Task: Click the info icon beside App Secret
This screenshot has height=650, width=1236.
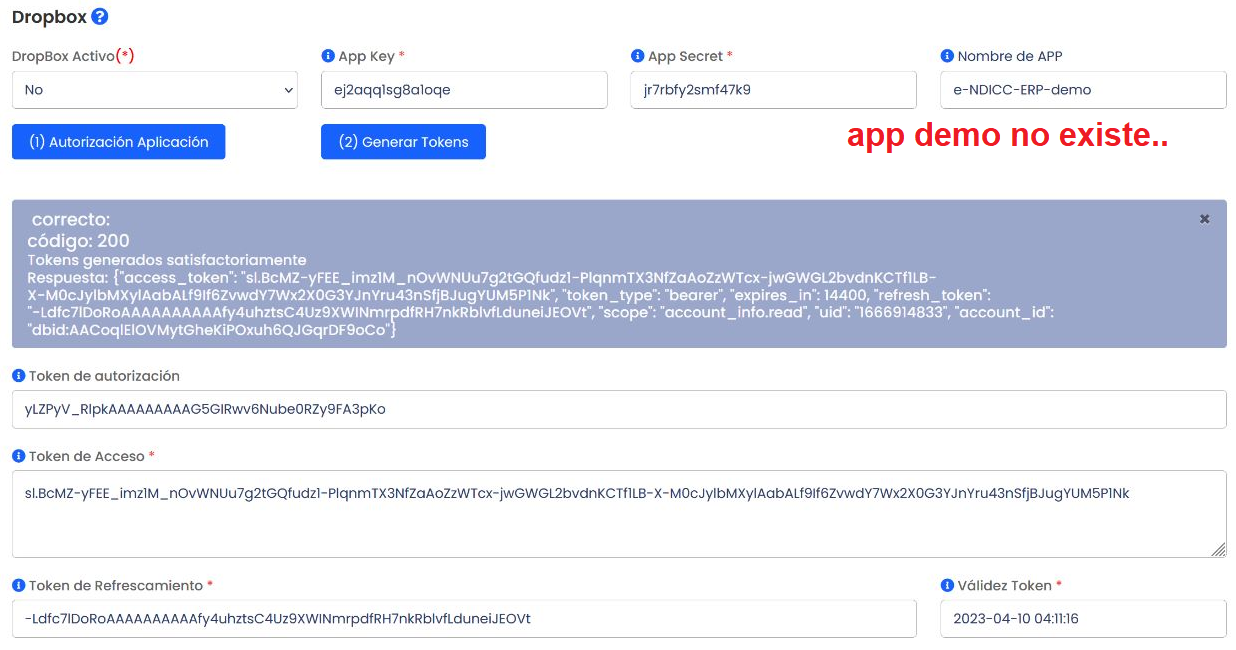Action: click(x=638, y=57)
